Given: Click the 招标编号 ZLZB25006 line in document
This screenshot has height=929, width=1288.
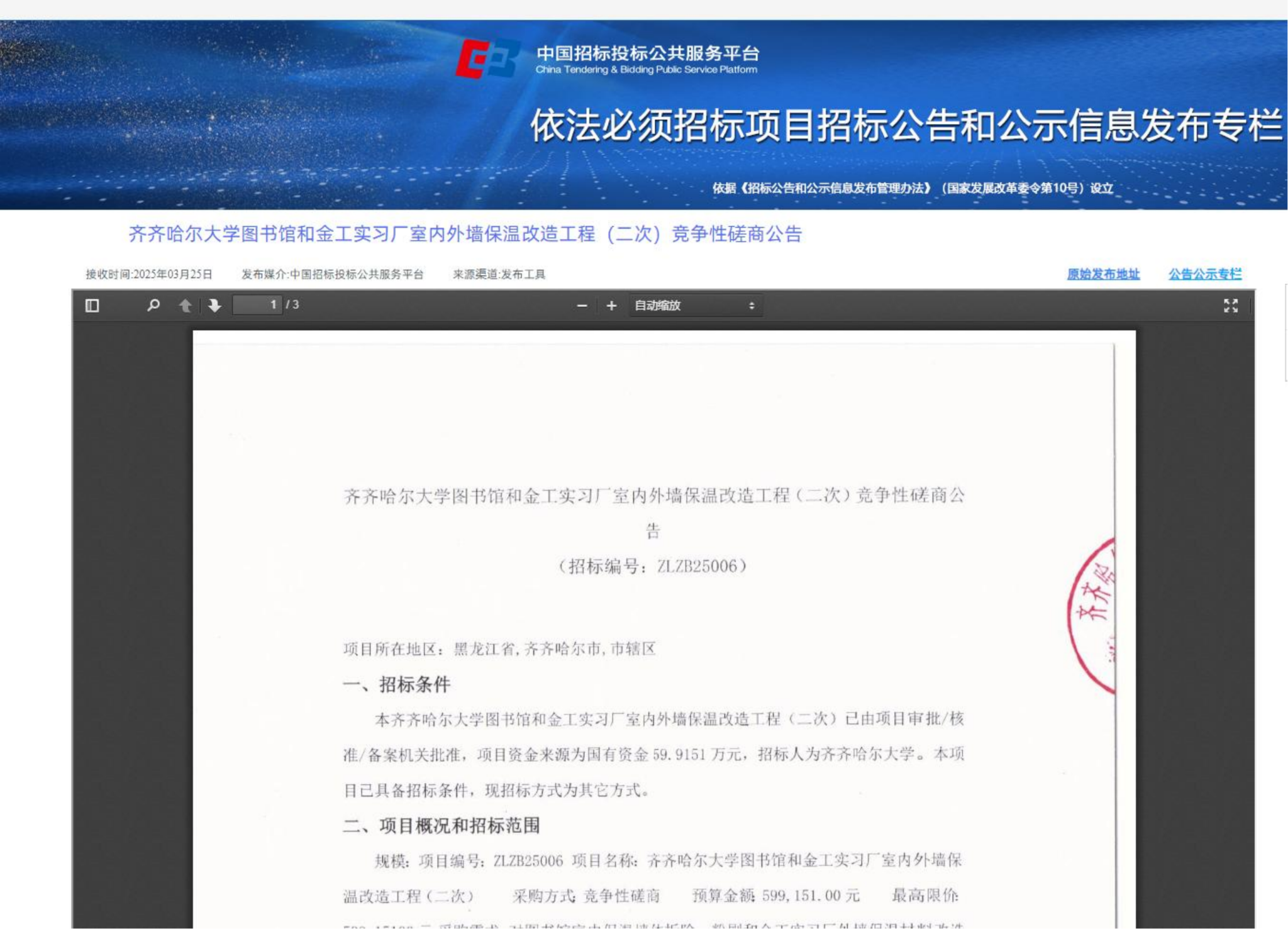Looking at the screenshot, I should 652,566.
